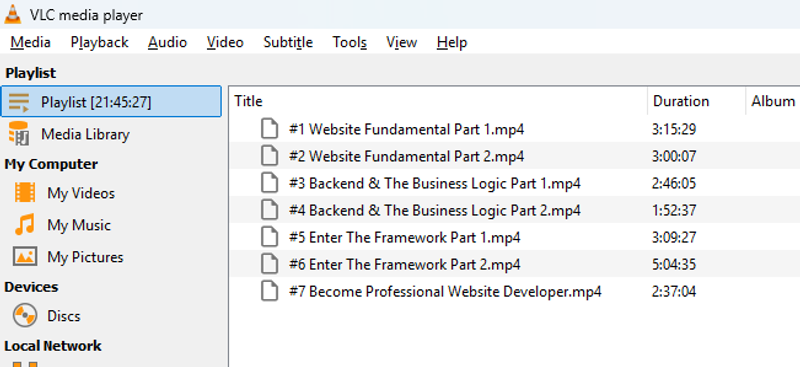Open My Pictures image icon
Viewport: 800px width, 367px height.
tap(24, 256)
